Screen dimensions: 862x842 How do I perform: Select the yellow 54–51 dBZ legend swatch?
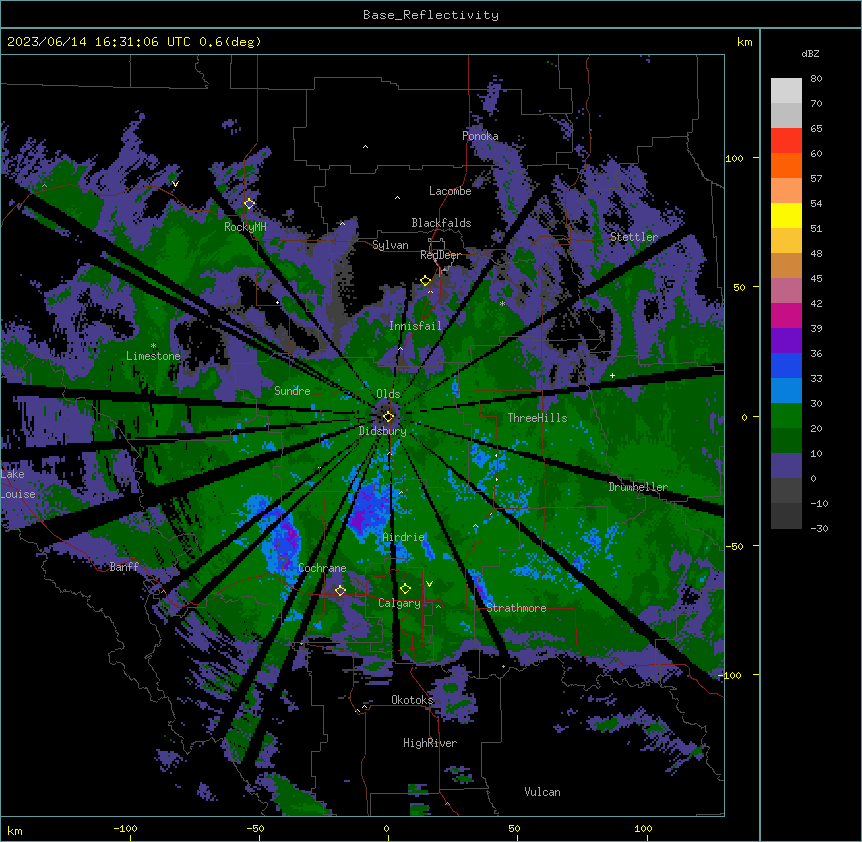click(x=786, y=215)
